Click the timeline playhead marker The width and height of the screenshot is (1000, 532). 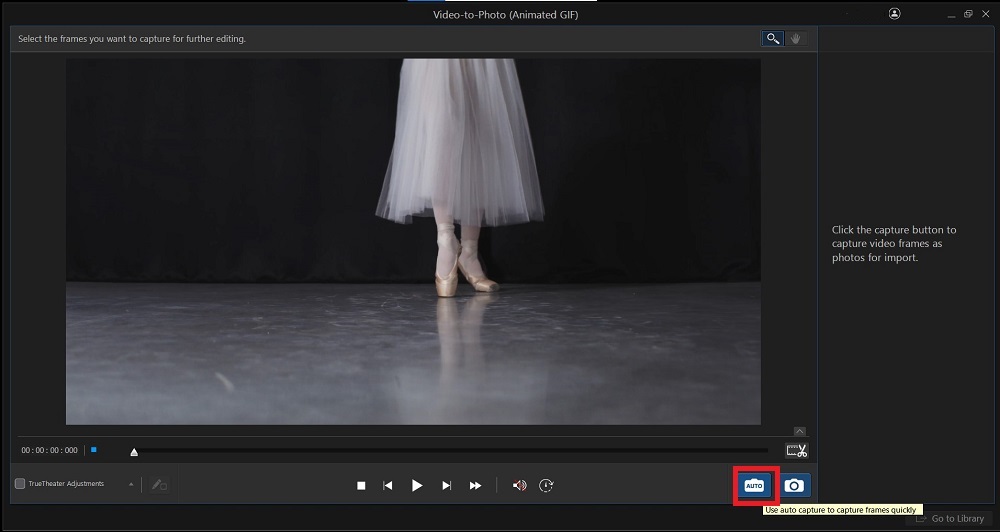point(134,452)
